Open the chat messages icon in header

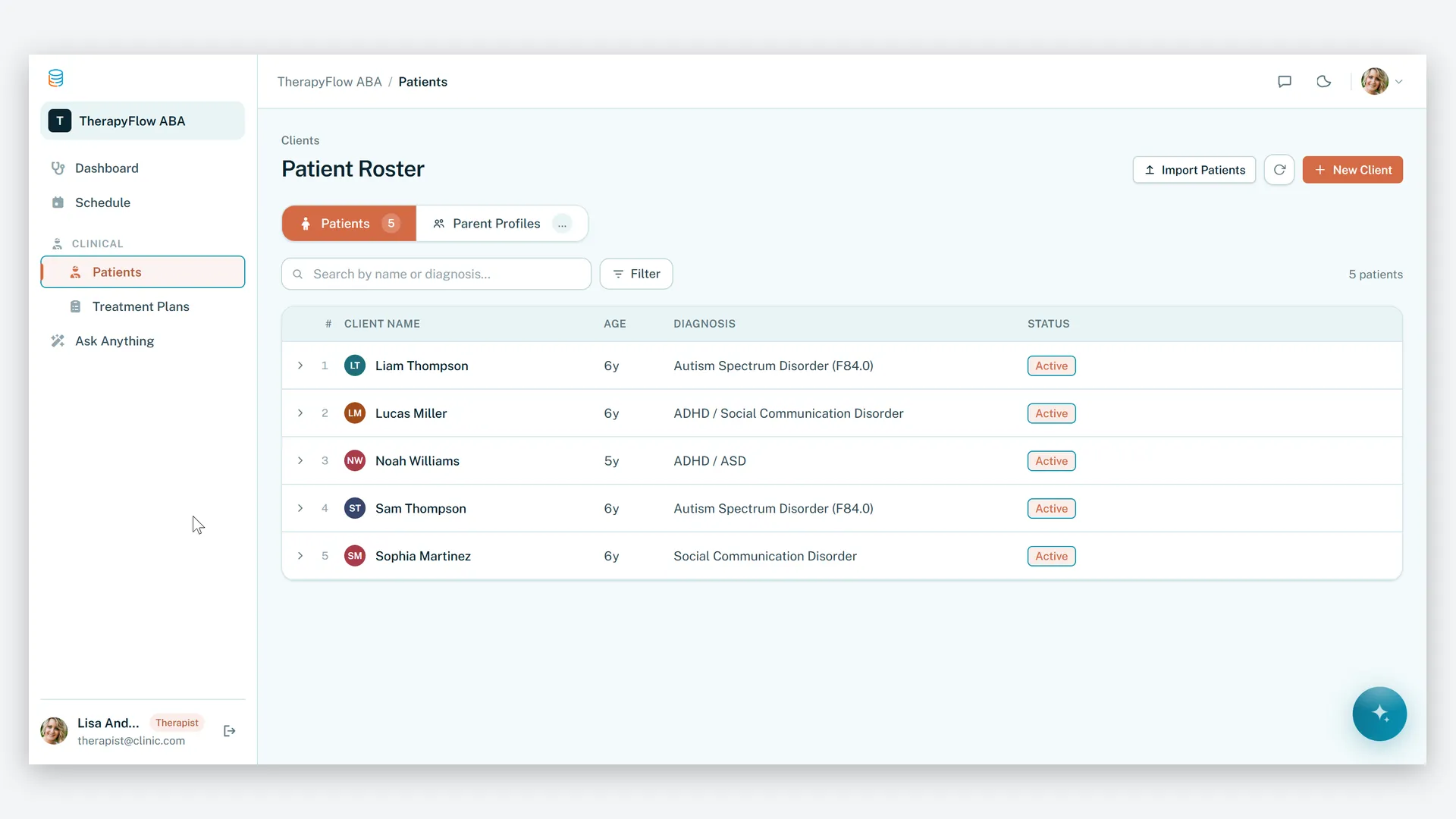(x=1285, y=81)
